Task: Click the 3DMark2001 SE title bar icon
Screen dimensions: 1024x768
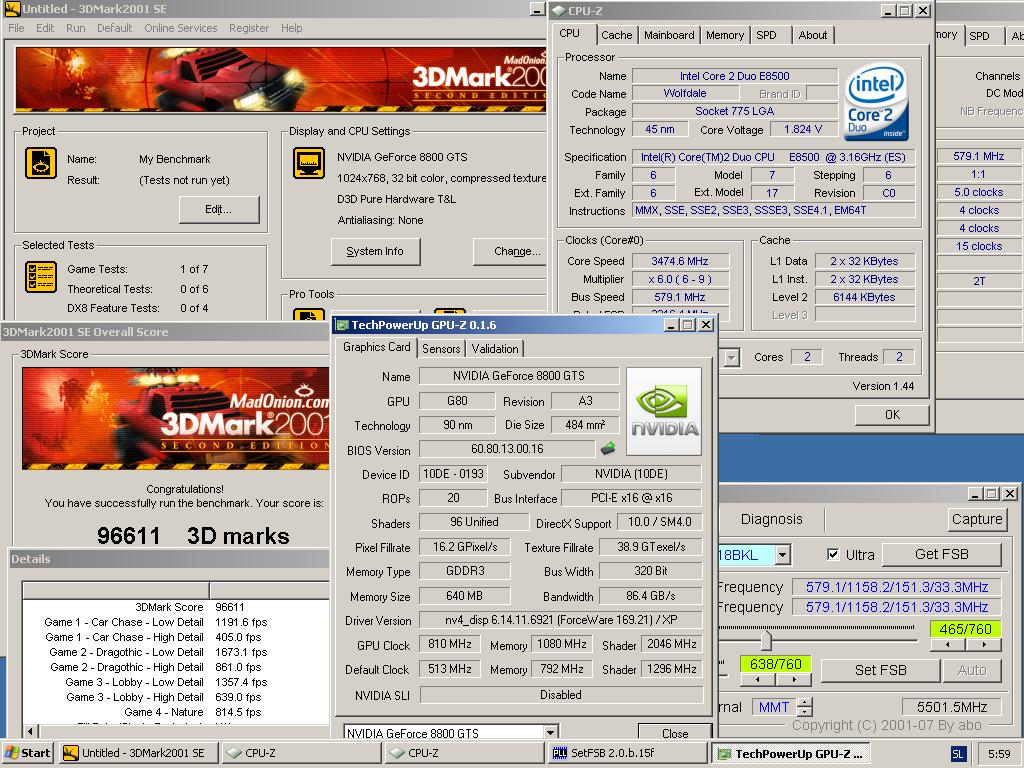Action: click(11, 8)
